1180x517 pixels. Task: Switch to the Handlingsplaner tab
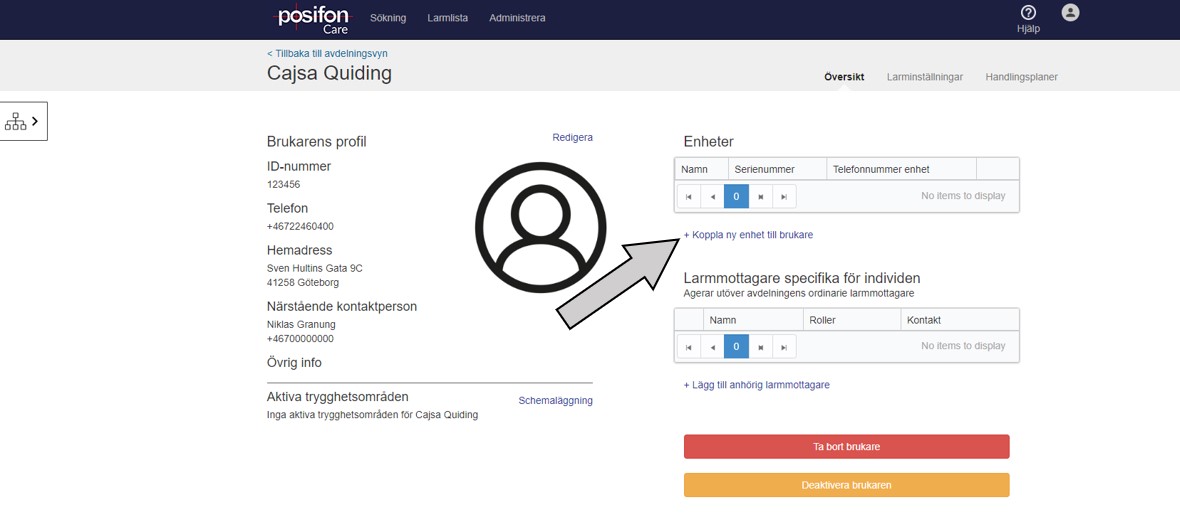pyautogui.click(x=1021, y=77)
